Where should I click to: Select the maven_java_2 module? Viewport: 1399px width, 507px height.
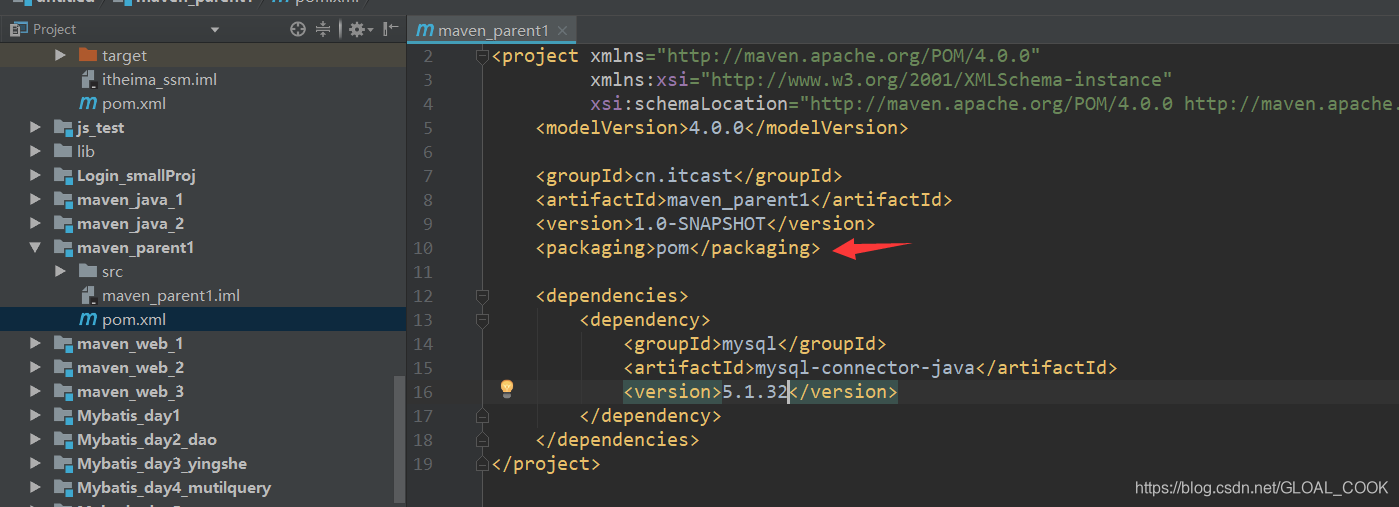click(130, 223)
